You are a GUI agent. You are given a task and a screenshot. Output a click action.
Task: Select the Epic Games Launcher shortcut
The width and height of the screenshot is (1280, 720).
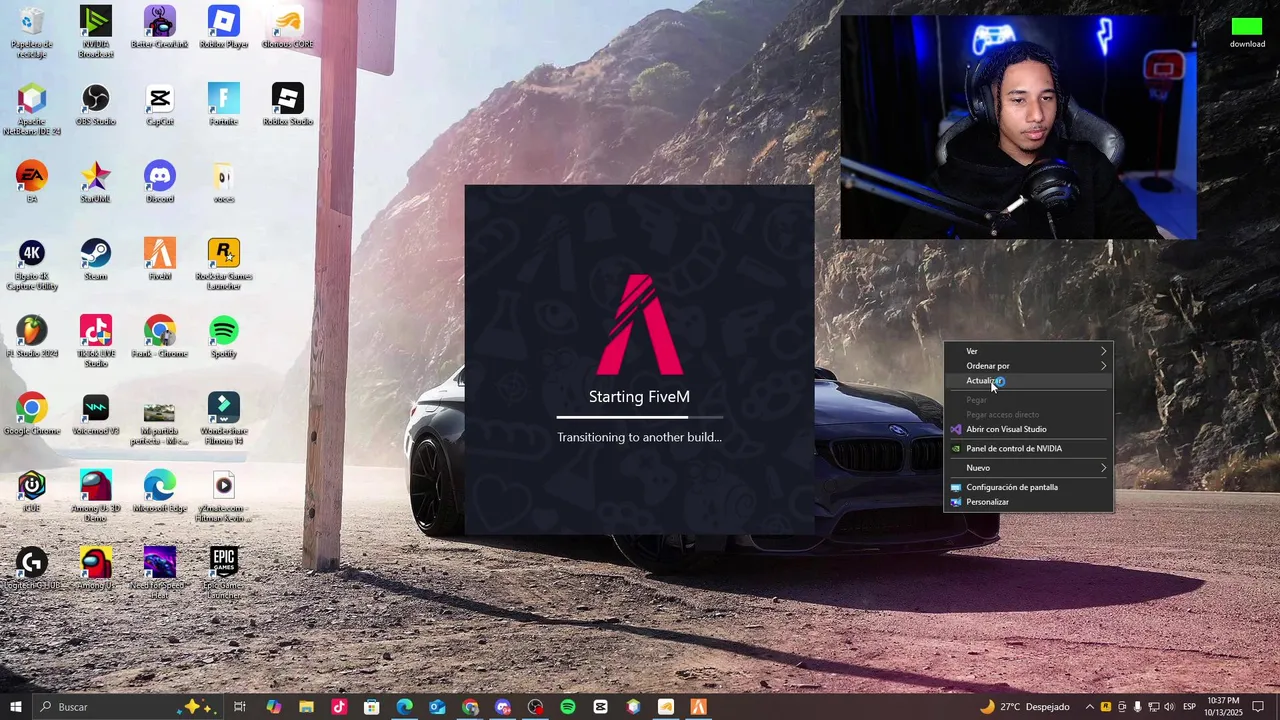tap(224, 573)
